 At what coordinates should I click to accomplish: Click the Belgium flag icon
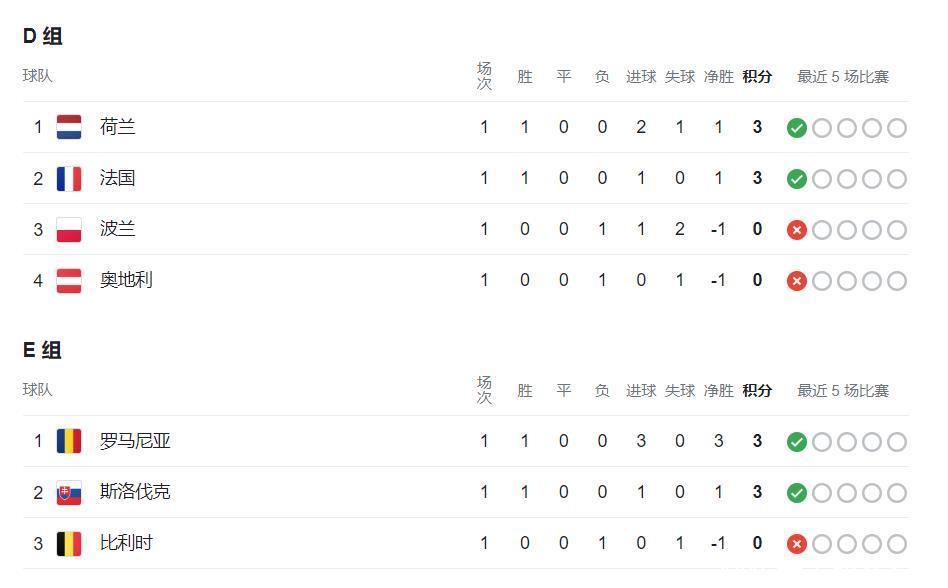69,543
